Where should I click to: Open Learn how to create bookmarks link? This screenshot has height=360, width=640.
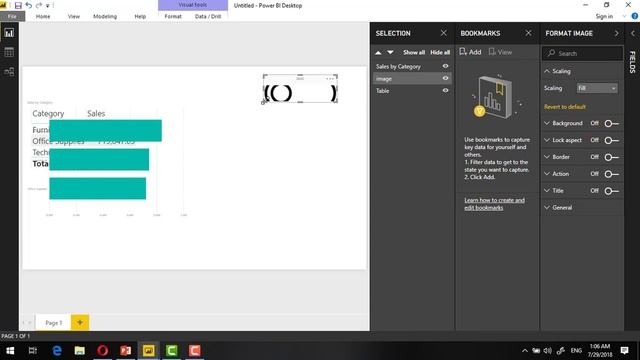494,204
